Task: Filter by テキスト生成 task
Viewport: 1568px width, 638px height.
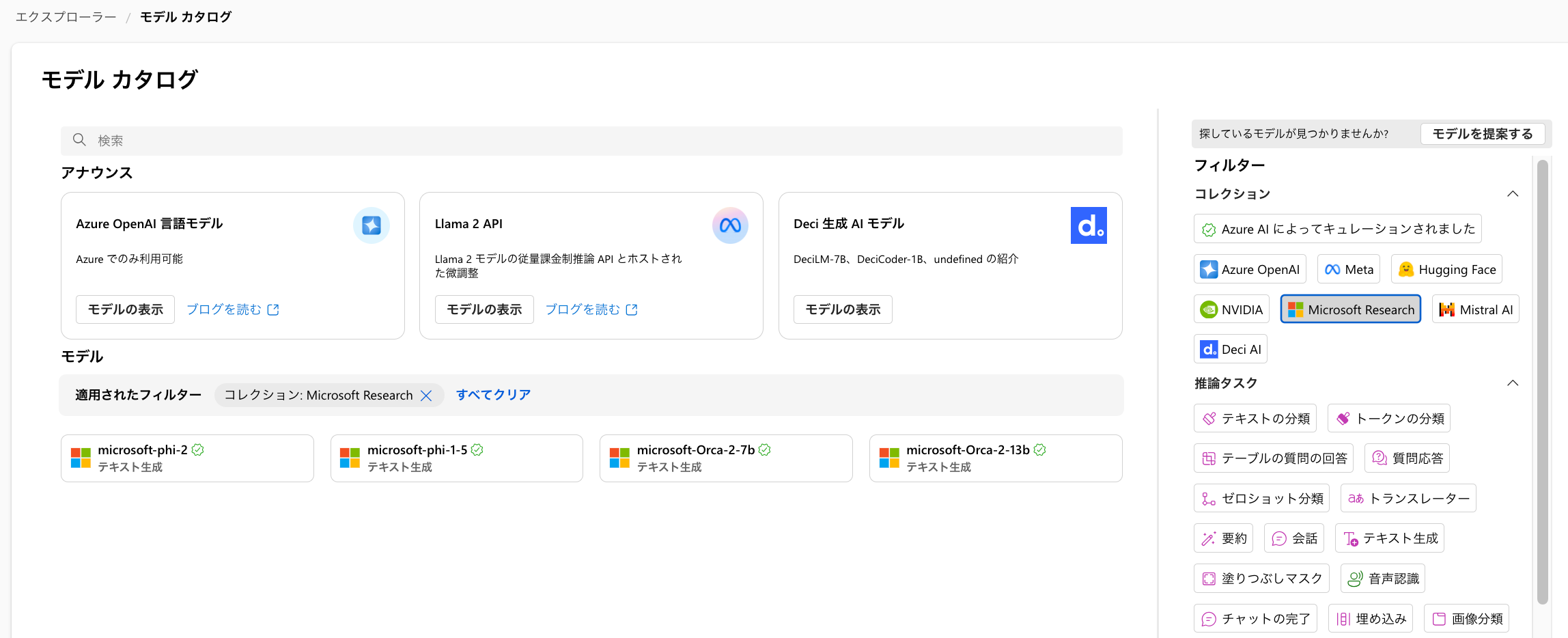Action: pos(1390,538)
